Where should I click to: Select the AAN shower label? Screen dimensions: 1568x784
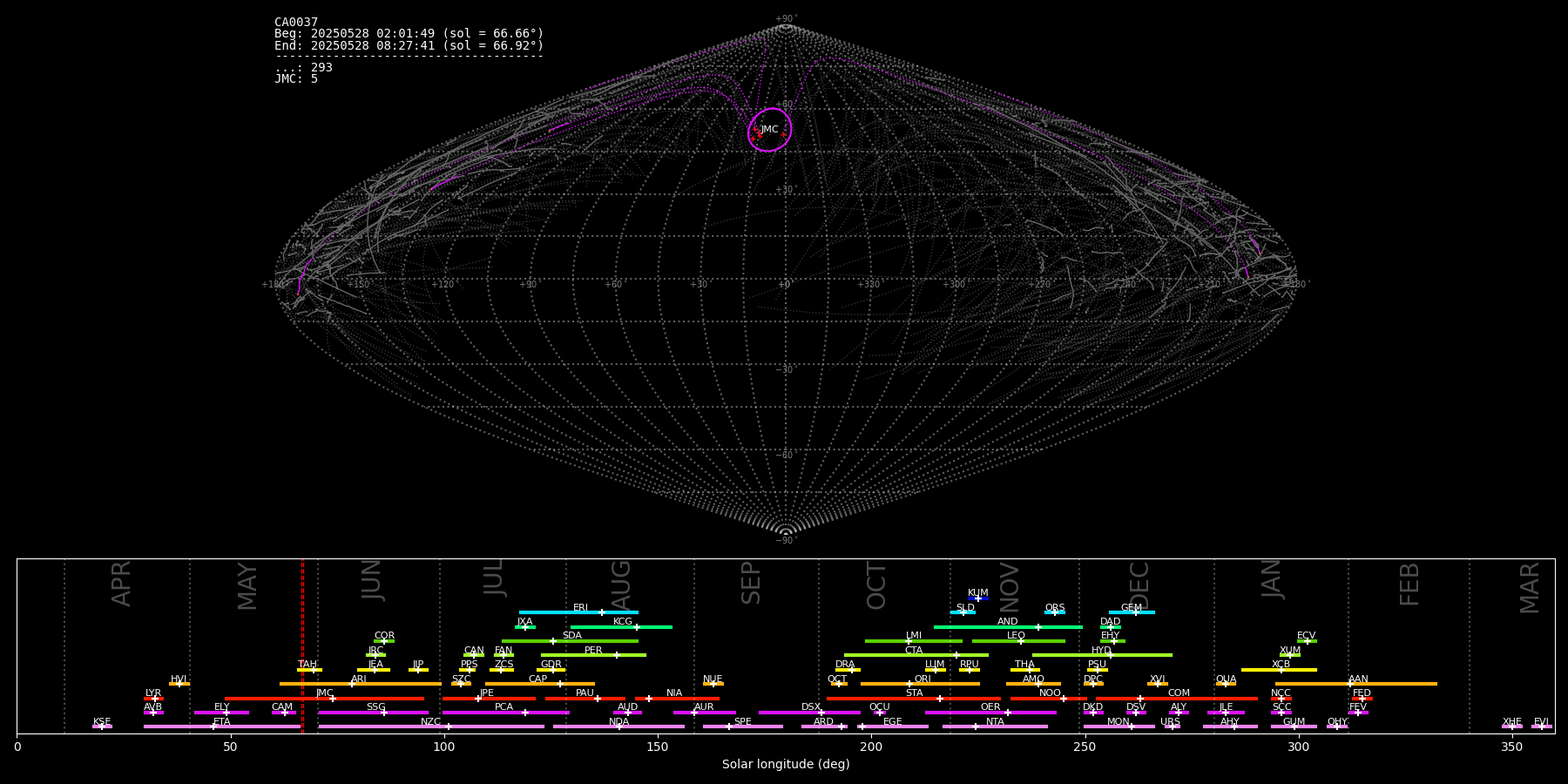pyautogui.click(x=1358, y=679)
